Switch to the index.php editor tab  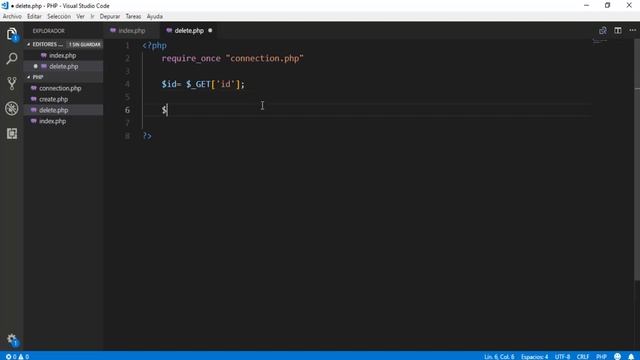tap(131, 31)
